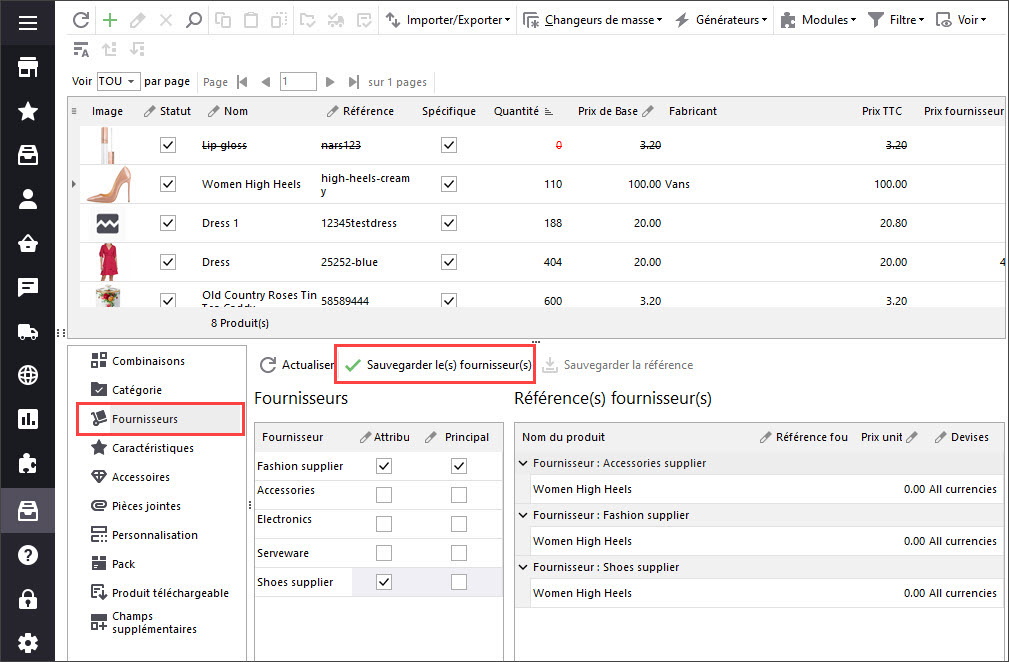Open Filtre dropdown menu

896,20
